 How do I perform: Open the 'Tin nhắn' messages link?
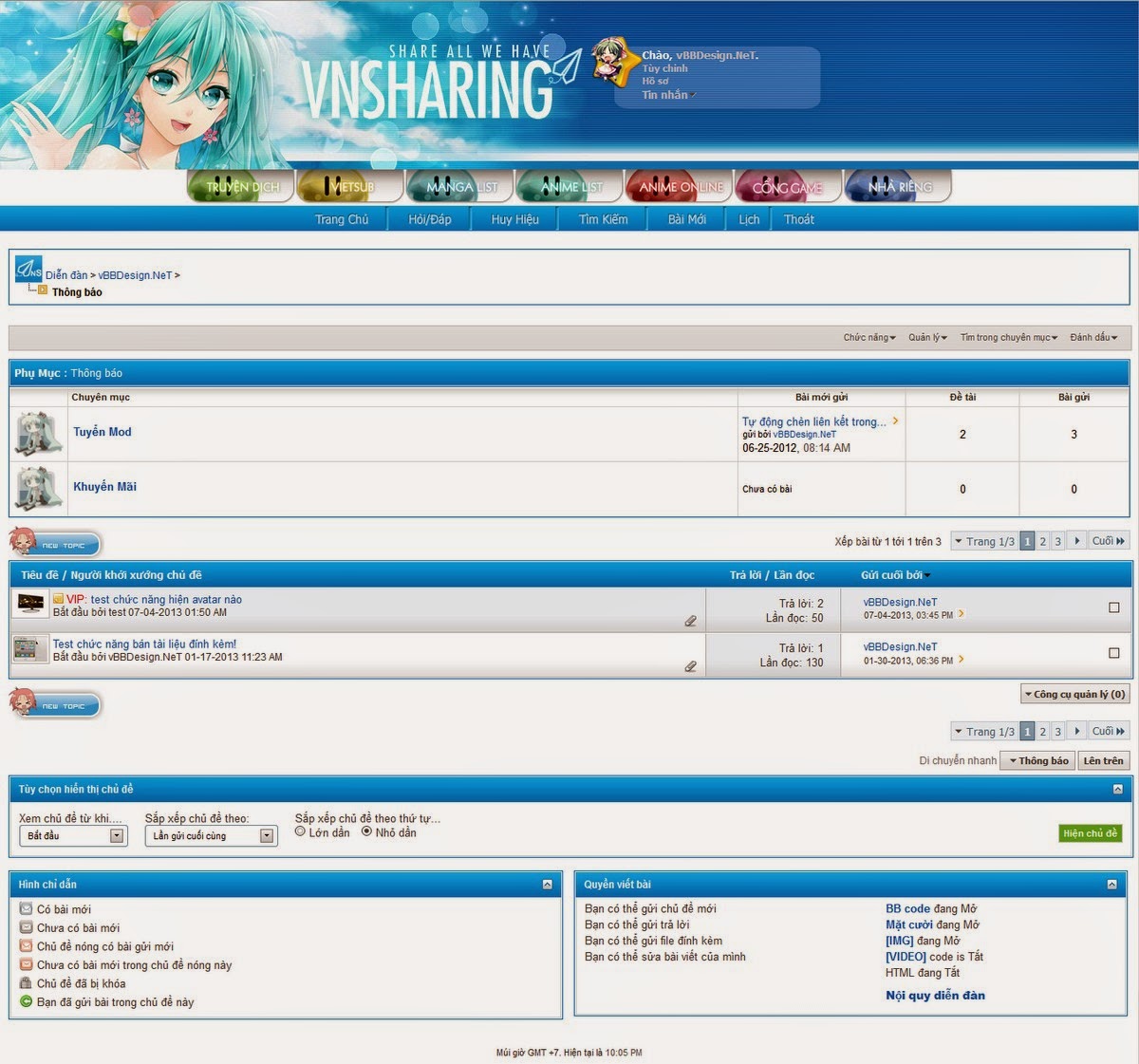(x=664, y=95)
